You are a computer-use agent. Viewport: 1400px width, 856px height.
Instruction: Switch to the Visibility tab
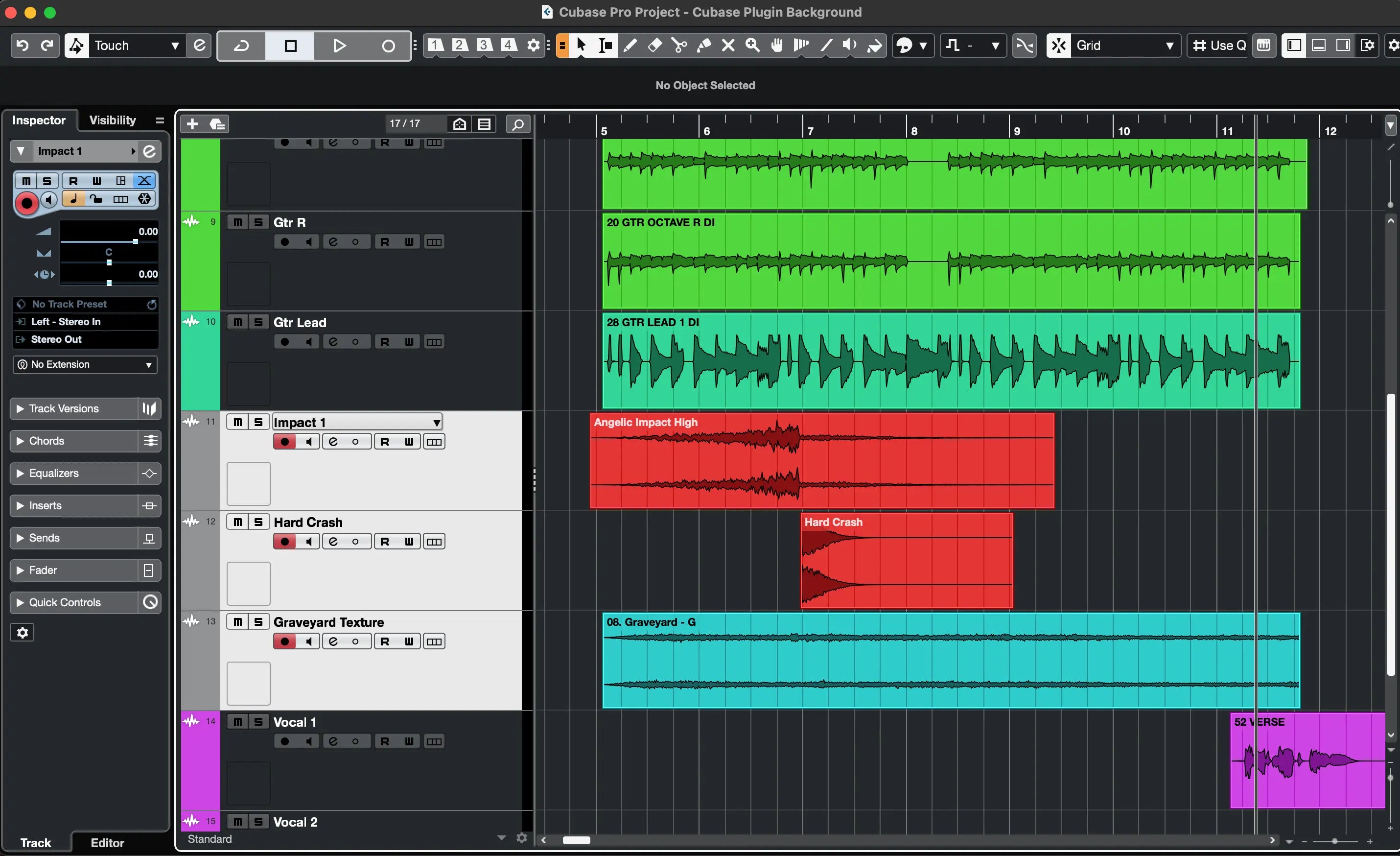[112, 120]
